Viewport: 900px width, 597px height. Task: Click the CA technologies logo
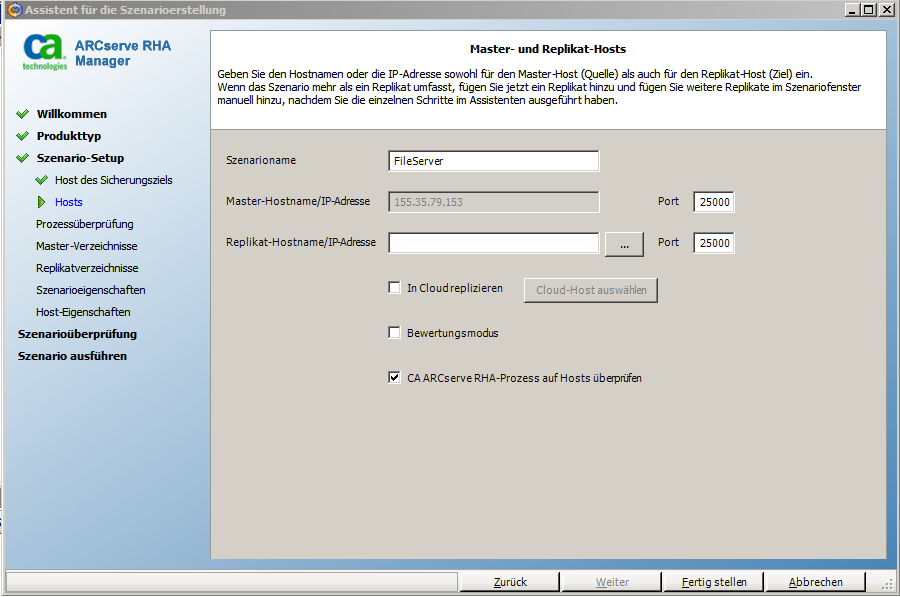tap(45, 52)
